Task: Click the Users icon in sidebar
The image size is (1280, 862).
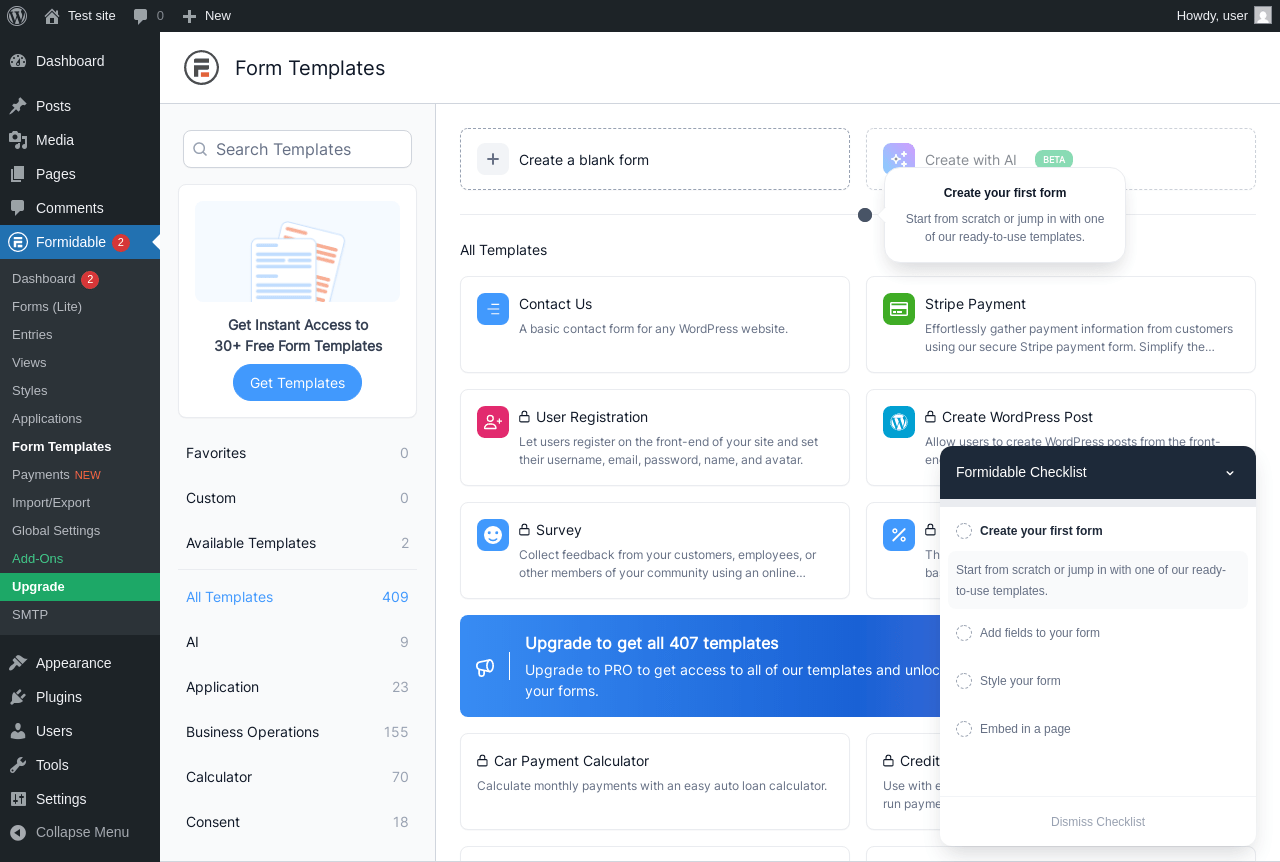Action: tap(18, 731)
